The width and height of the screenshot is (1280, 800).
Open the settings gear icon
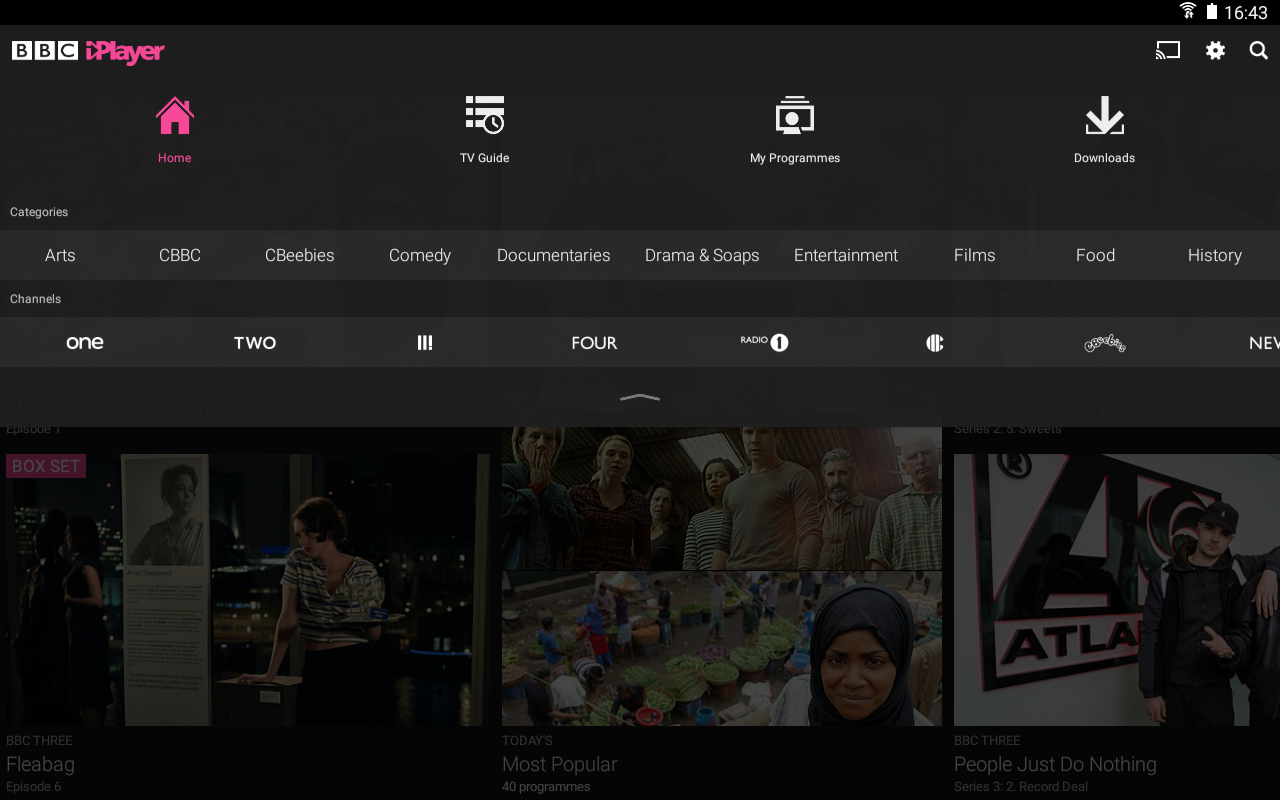[1215, 50]
